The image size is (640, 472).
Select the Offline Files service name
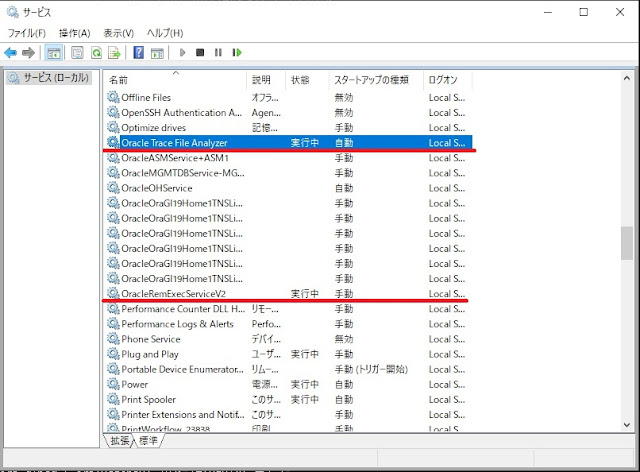(146, 98)
